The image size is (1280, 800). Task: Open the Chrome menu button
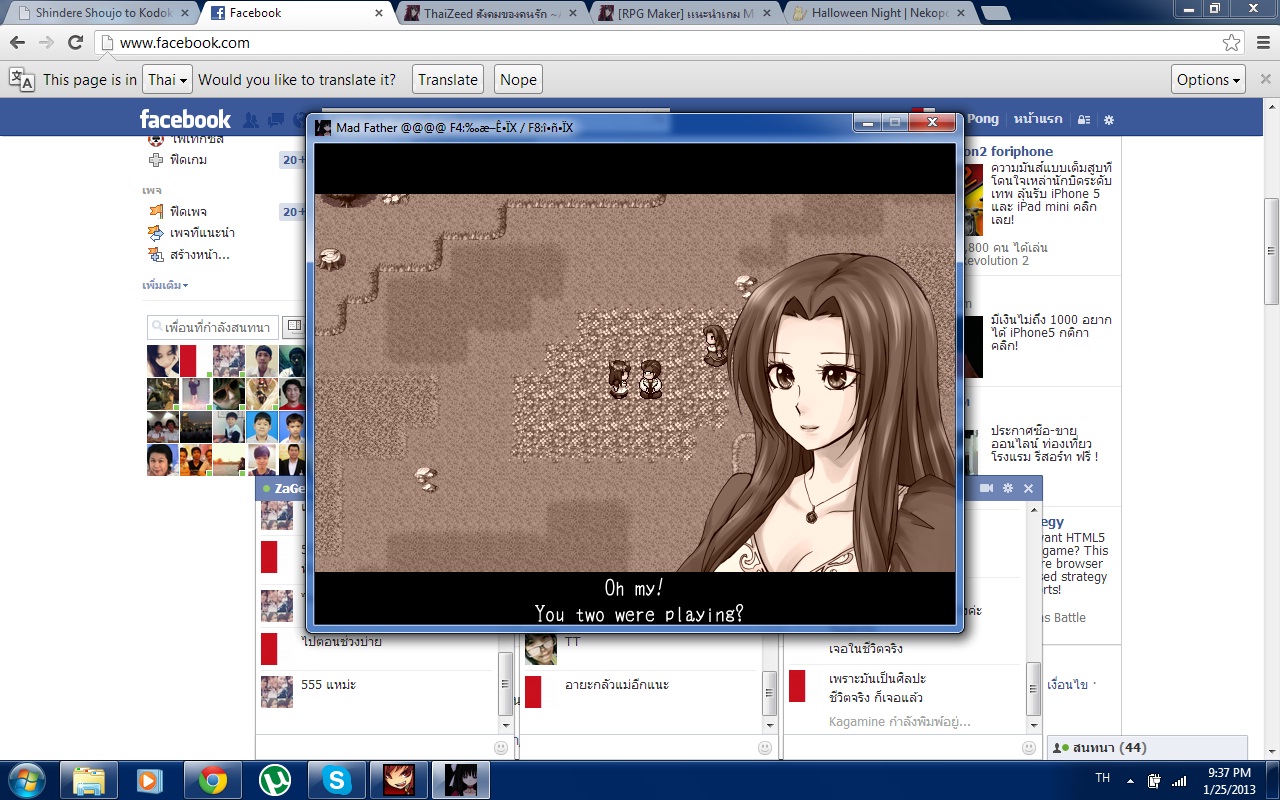(x=1261, y=43)
